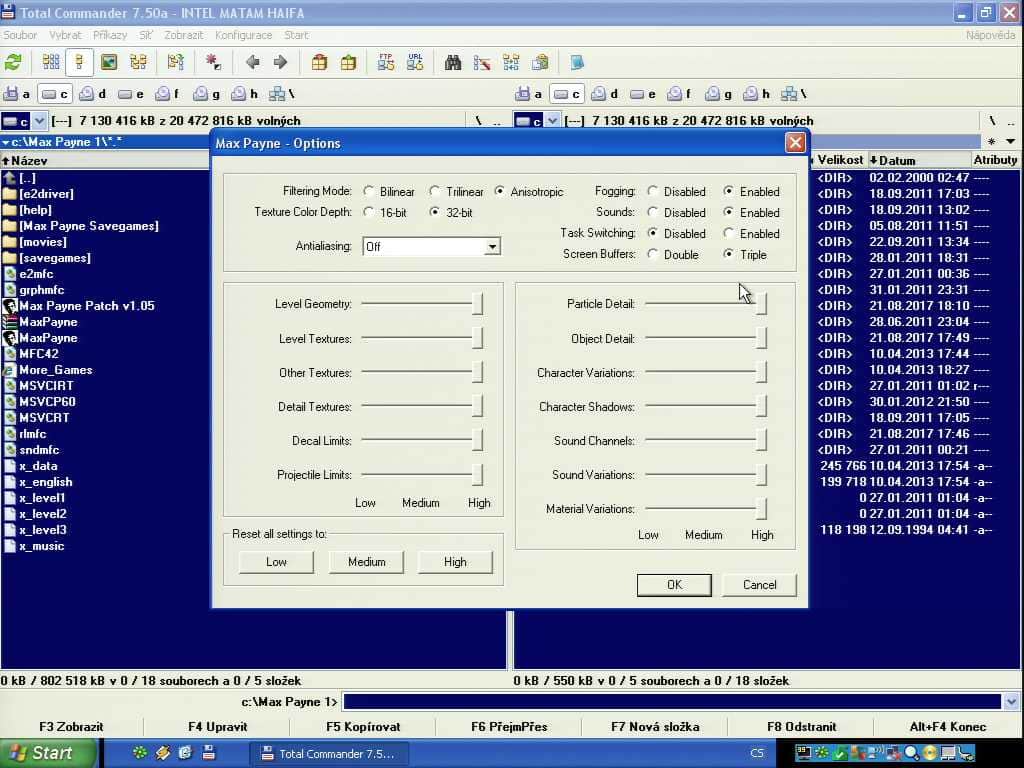
Task: Select drive d in left drive bar
Action: pos(93,94)
